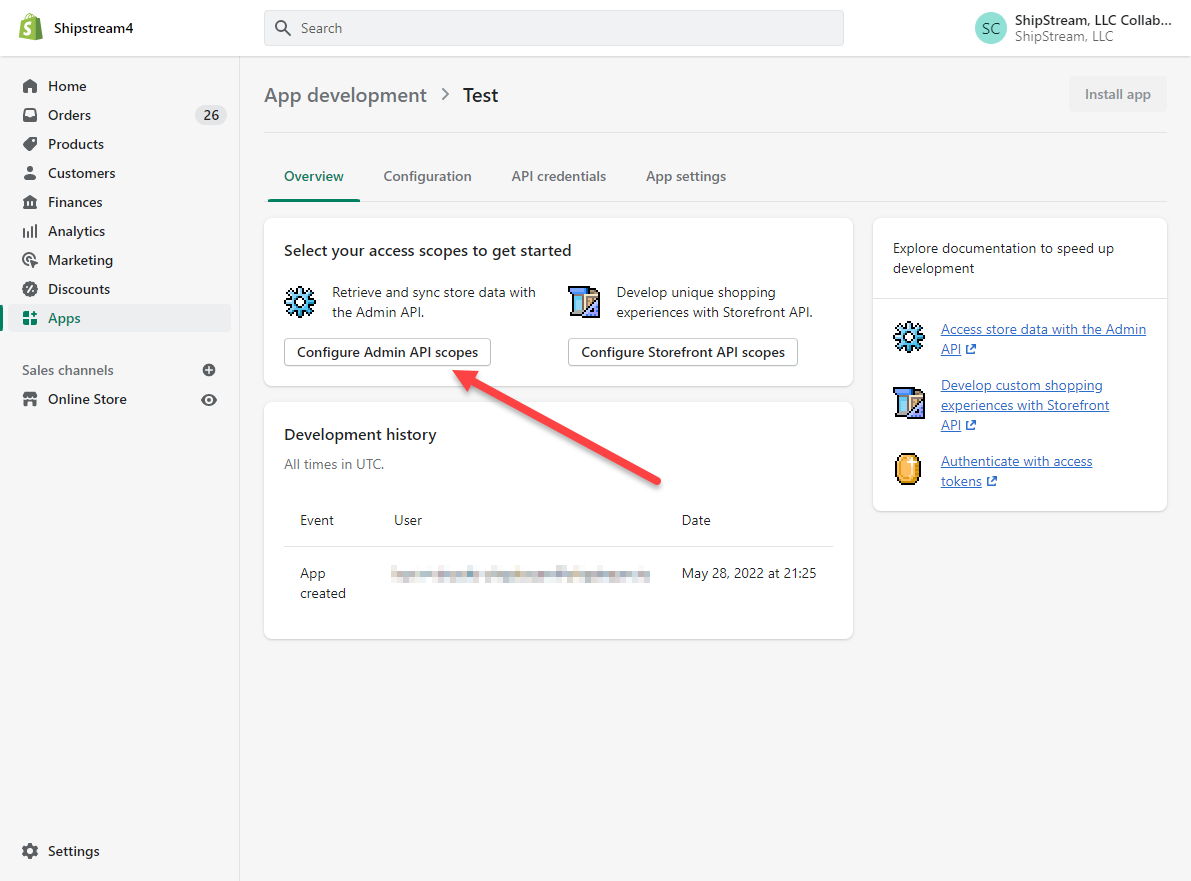1191x881 pixels.
Task: Open Home from the sidebar
Action: (67, 86)
